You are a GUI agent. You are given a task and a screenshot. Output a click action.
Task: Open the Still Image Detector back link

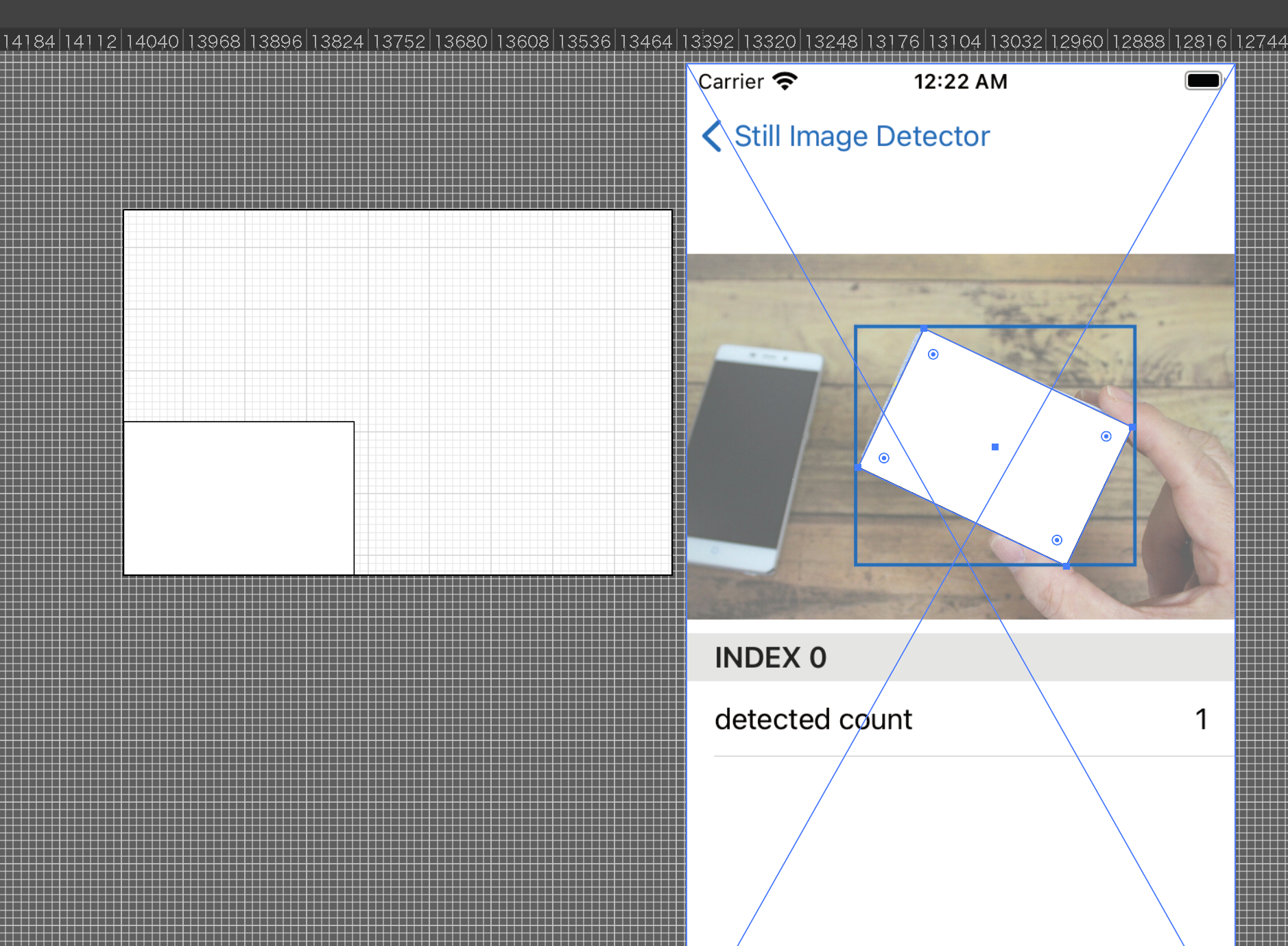click(x=862, y=136)
